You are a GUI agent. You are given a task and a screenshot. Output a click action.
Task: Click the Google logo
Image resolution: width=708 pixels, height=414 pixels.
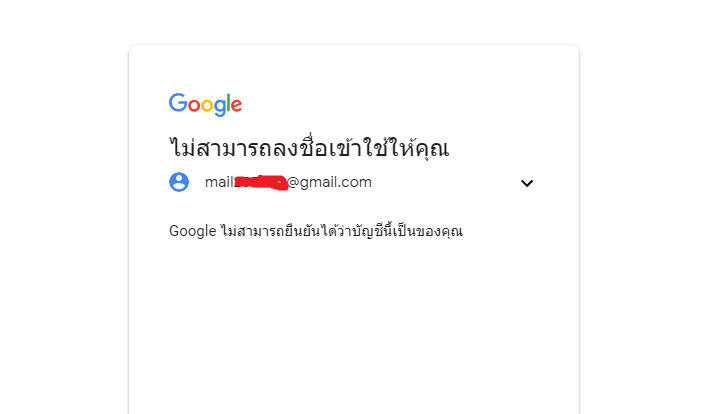point(205,105)
